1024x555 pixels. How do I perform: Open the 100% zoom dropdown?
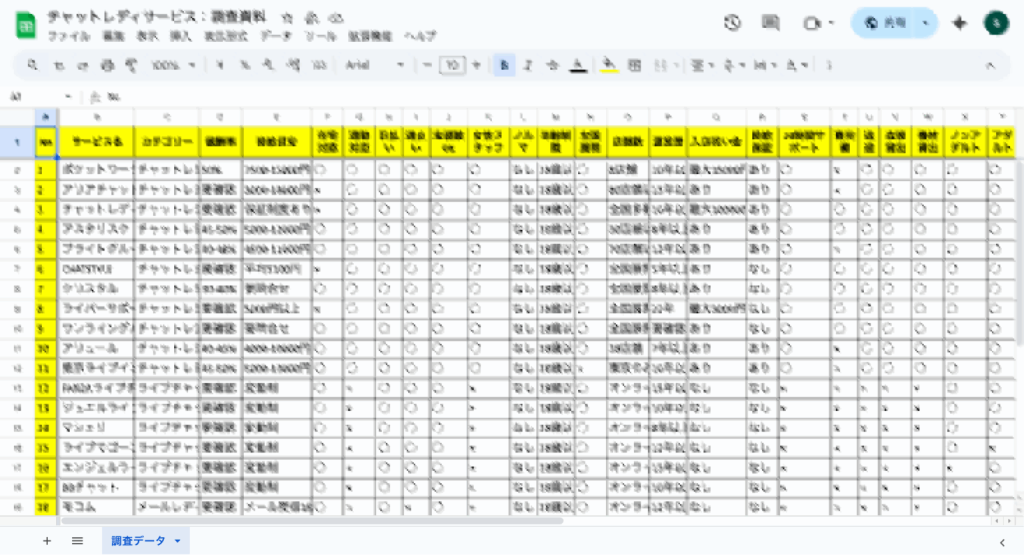pyautogui.click(x=173, y=65)
